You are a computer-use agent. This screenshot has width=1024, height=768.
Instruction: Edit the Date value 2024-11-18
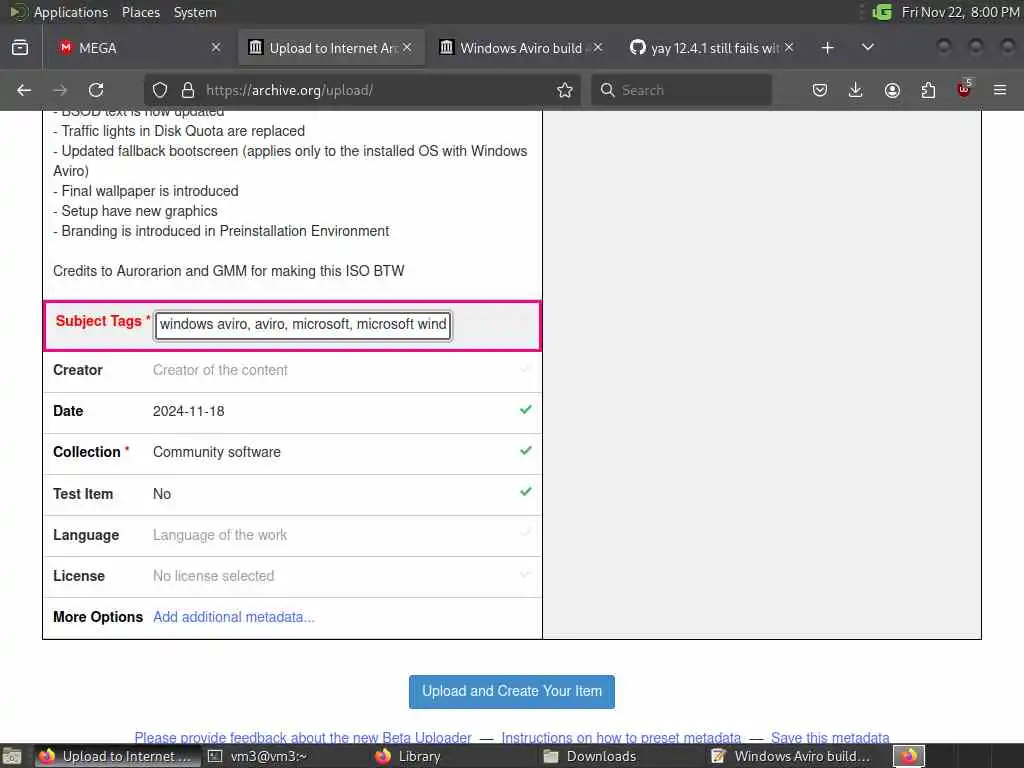click(x=189, y=411)
